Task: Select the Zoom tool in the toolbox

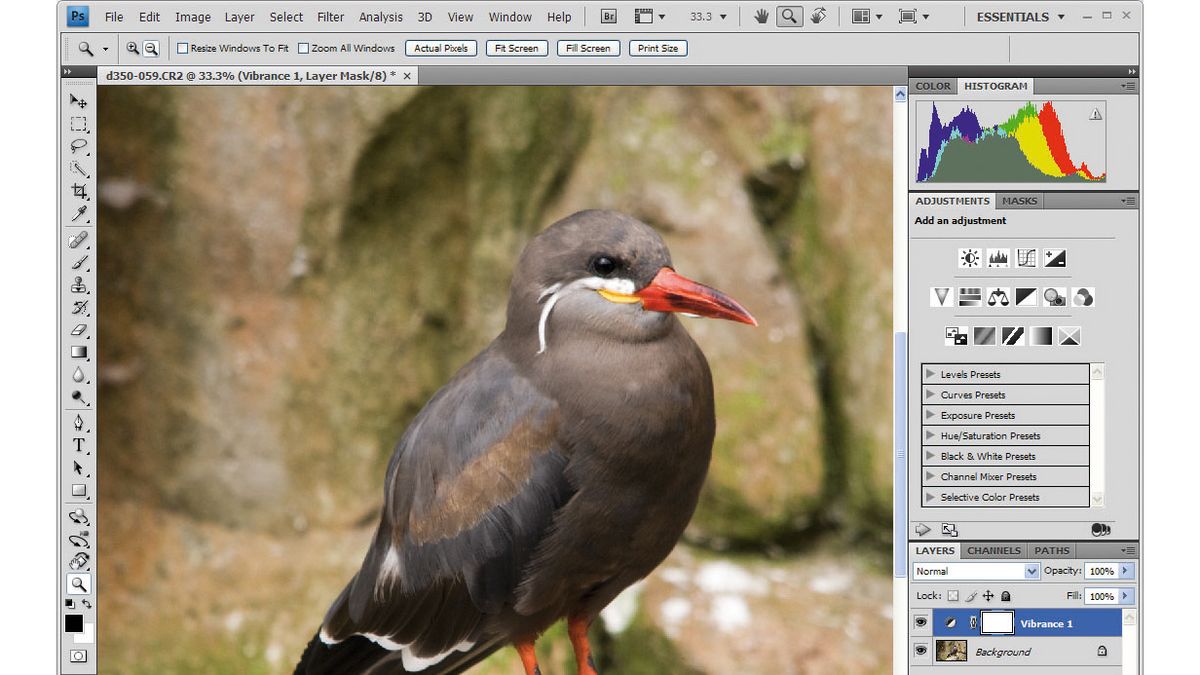Action: tap(79, 584)
